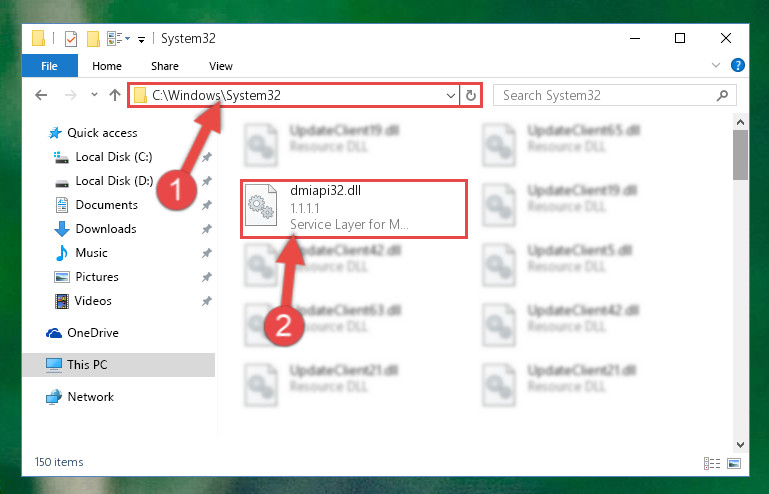
Task: Click the file list scroll down arrow
Action: click(x=741, y=445)
